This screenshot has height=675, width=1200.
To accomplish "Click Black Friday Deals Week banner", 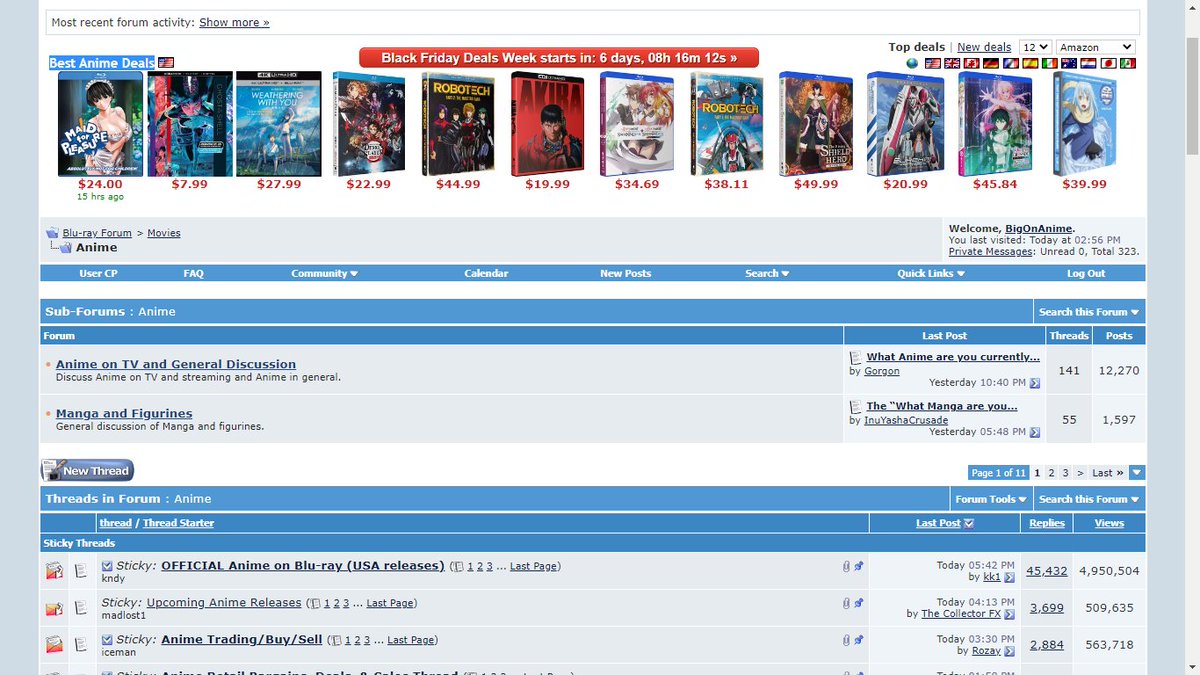I will click(x=559, y=58).
